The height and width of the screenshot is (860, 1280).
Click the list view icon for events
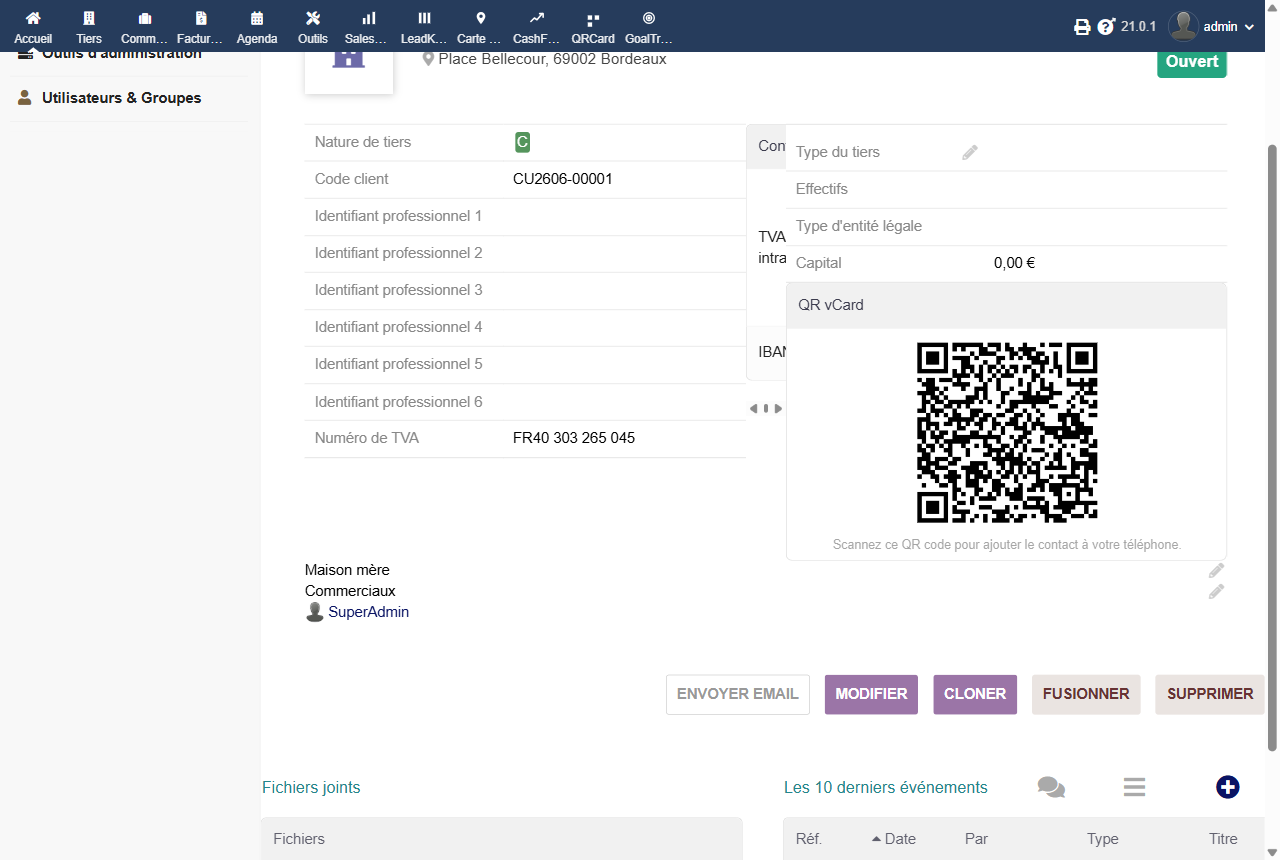(1134, 788)
